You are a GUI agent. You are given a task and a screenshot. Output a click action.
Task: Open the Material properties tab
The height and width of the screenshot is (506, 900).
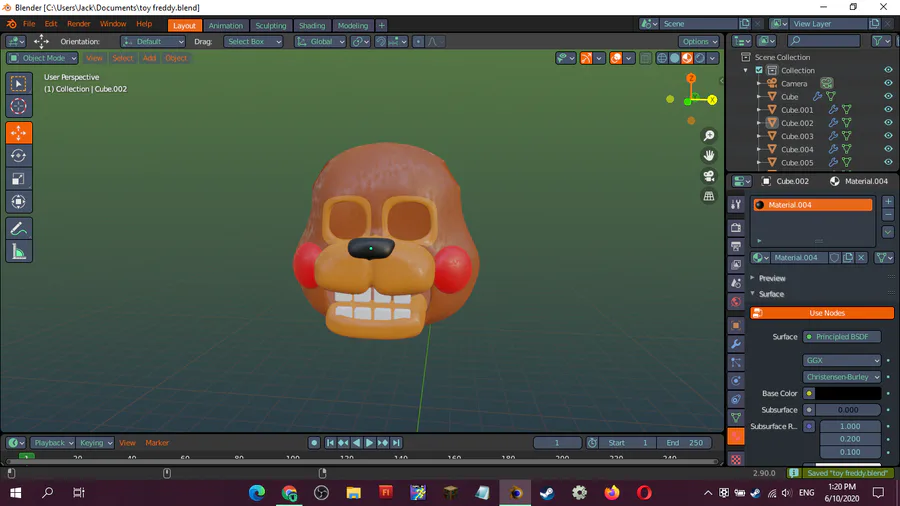tap(736, 436)
